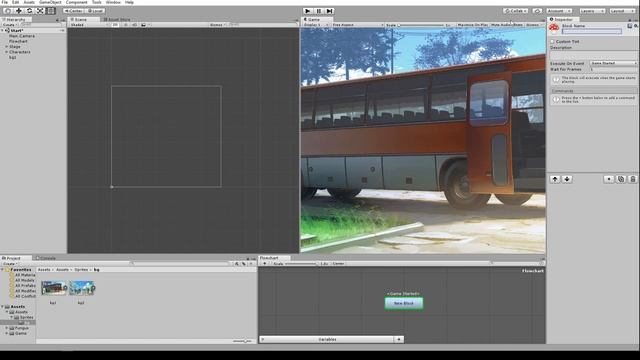Select the Rect Transform tool
The image size is (640, 360).
pos(51,11)
